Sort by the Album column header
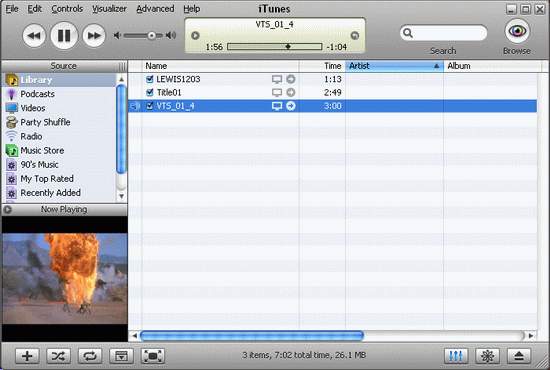Viewport: 550px width, 370px height. [492, 66]
